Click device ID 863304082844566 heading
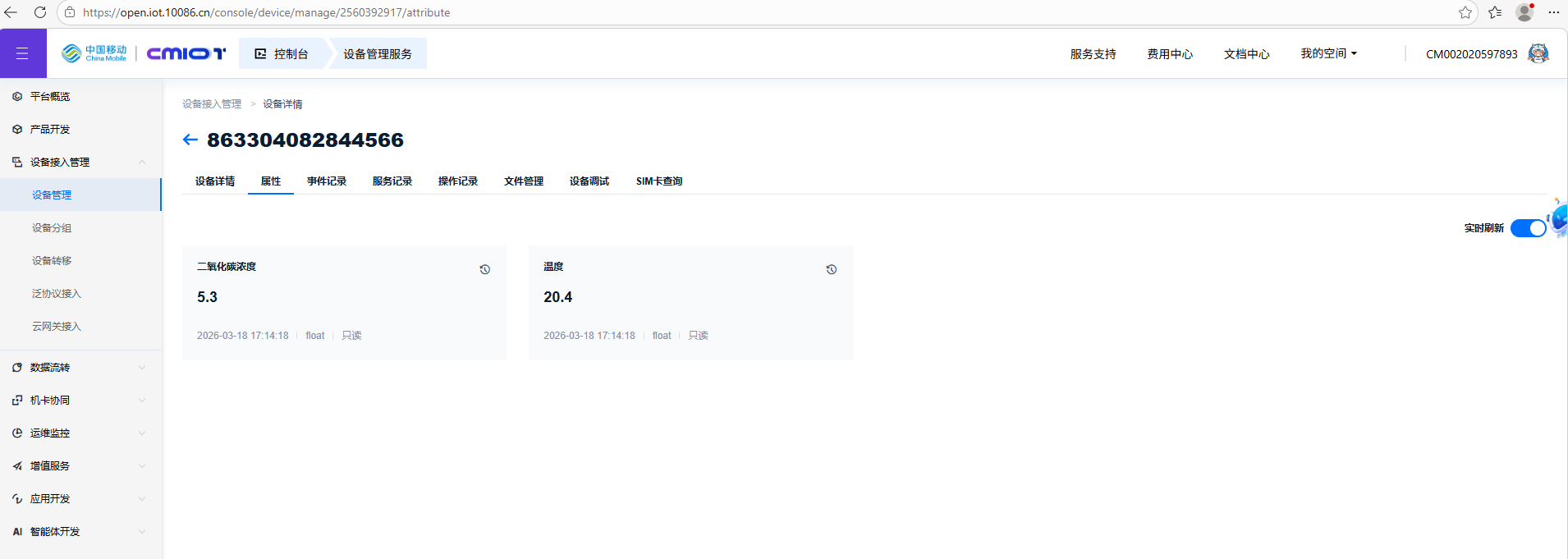This screenshot has height=559, width=1568. coord(305,140)
